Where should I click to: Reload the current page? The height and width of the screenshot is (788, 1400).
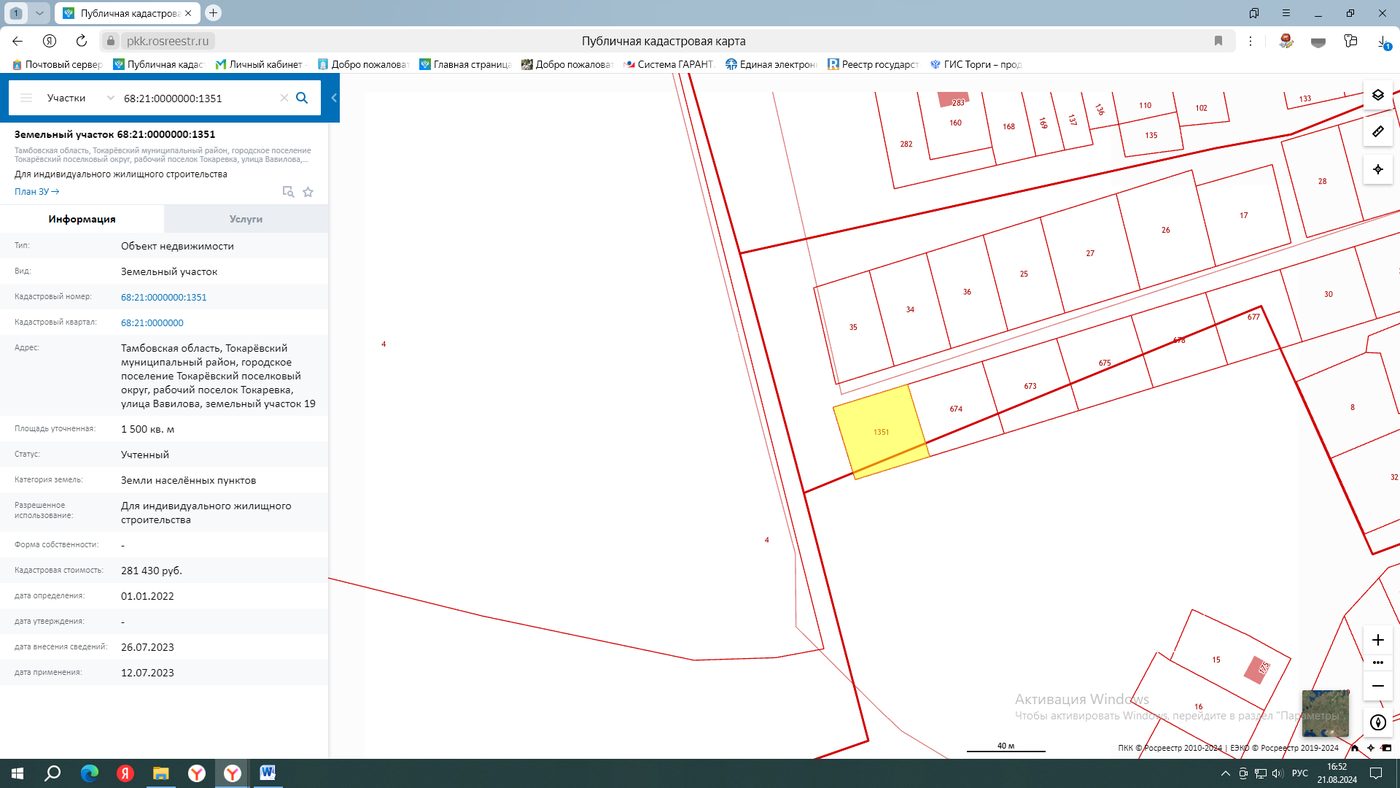(x=80, y=41)
